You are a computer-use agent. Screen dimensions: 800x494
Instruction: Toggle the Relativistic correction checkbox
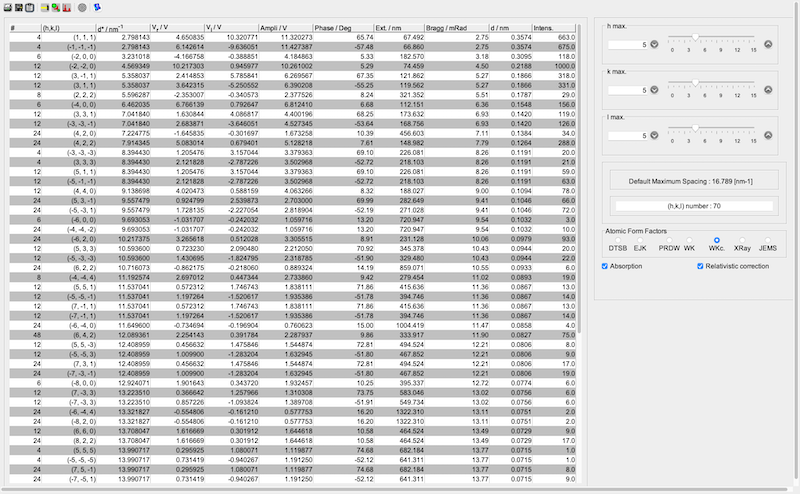[x=700, y=266]
